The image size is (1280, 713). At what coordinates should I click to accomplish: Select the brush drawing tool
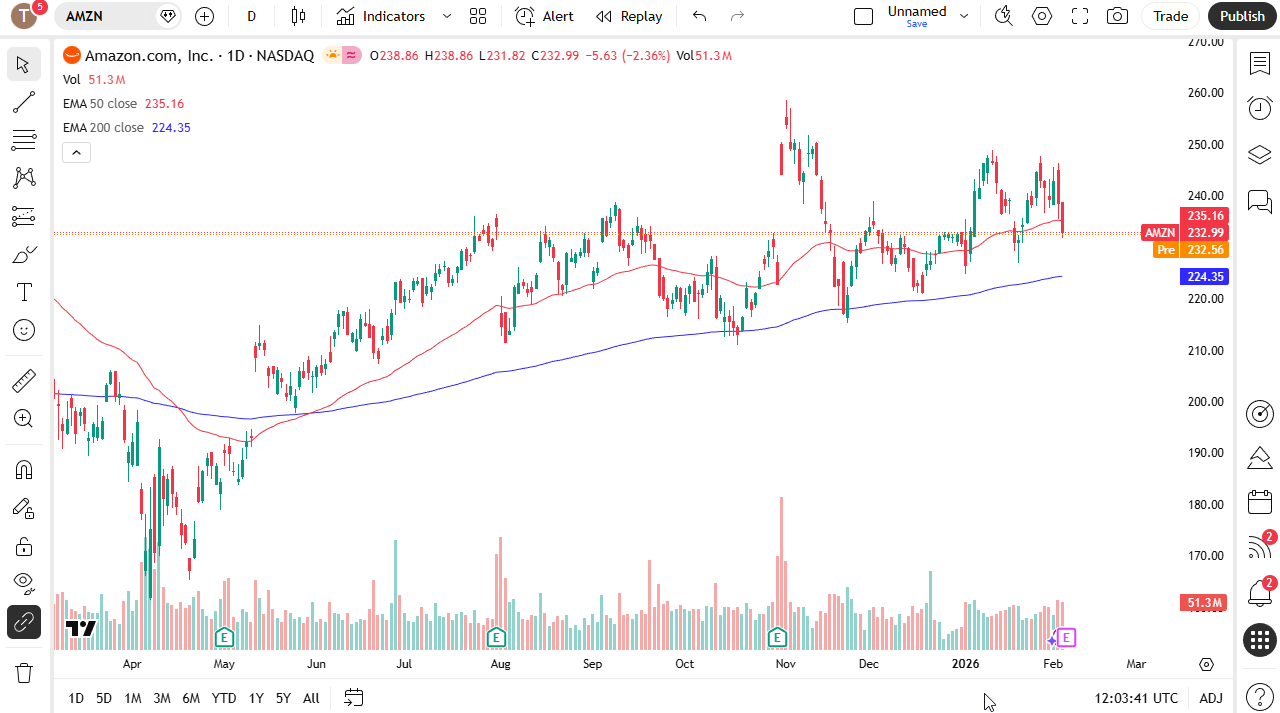(x=24, y=254)
